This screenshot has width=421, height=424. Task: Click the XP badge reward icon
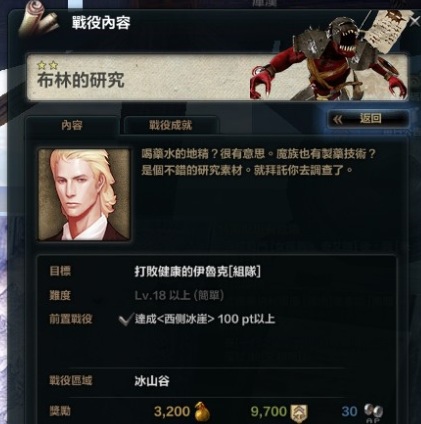[299, 414]
